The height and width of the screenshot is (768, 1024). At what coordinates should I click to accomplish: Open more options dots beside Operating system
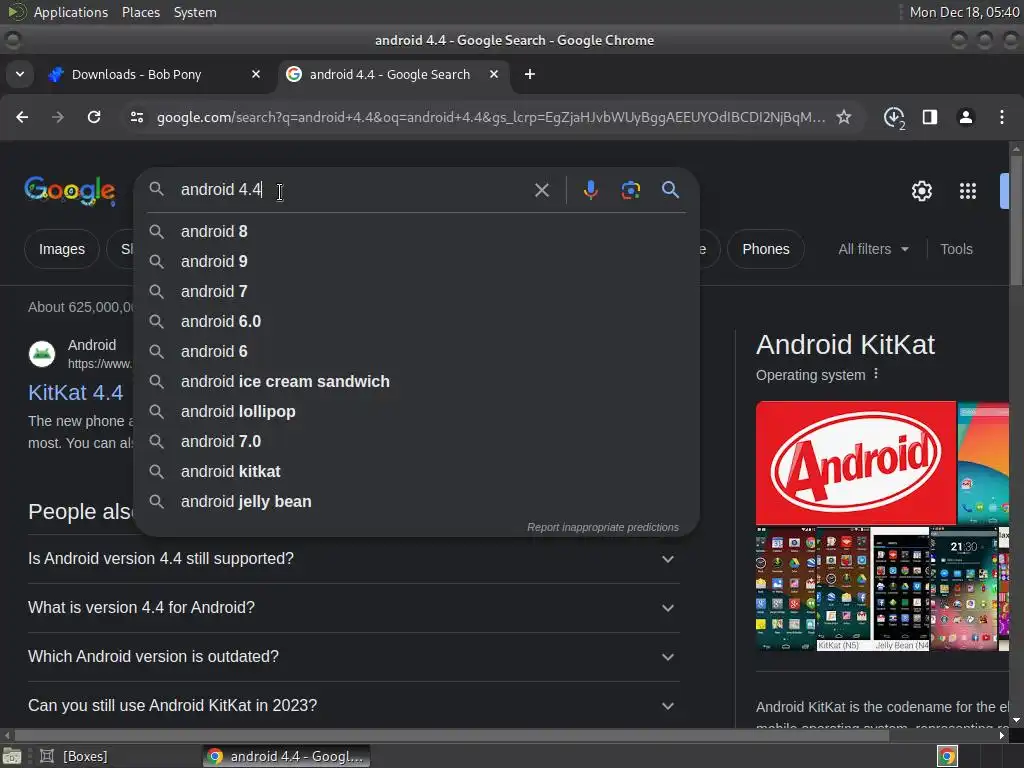876,374
